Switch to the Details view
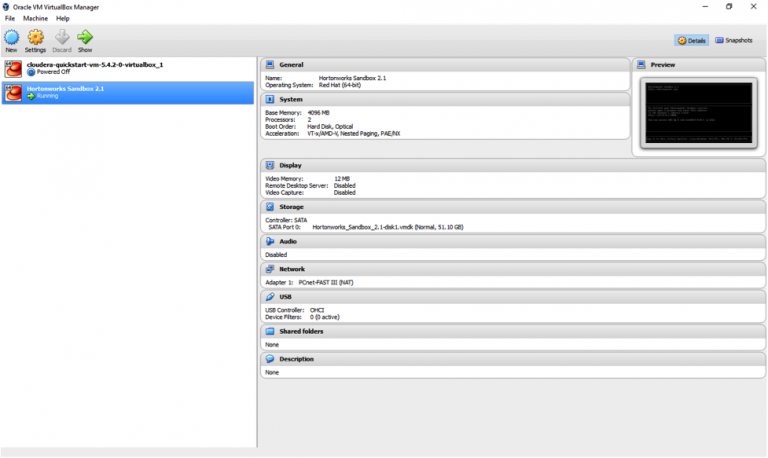This screenshot has height=458, width=768. (x=692, y=41)
